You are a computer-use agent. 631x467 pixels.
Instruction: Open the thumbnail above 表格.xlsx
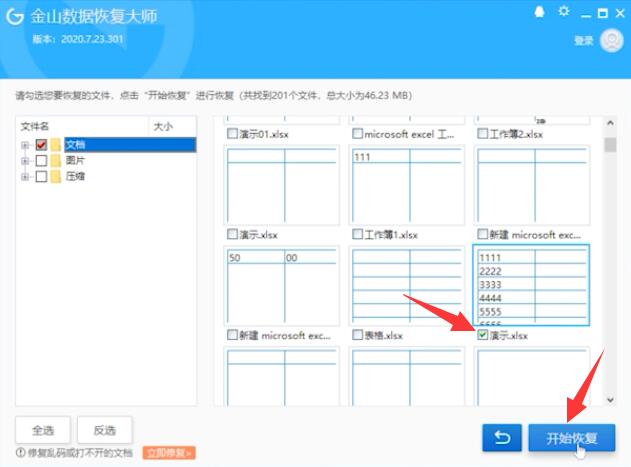click(406, 285)
